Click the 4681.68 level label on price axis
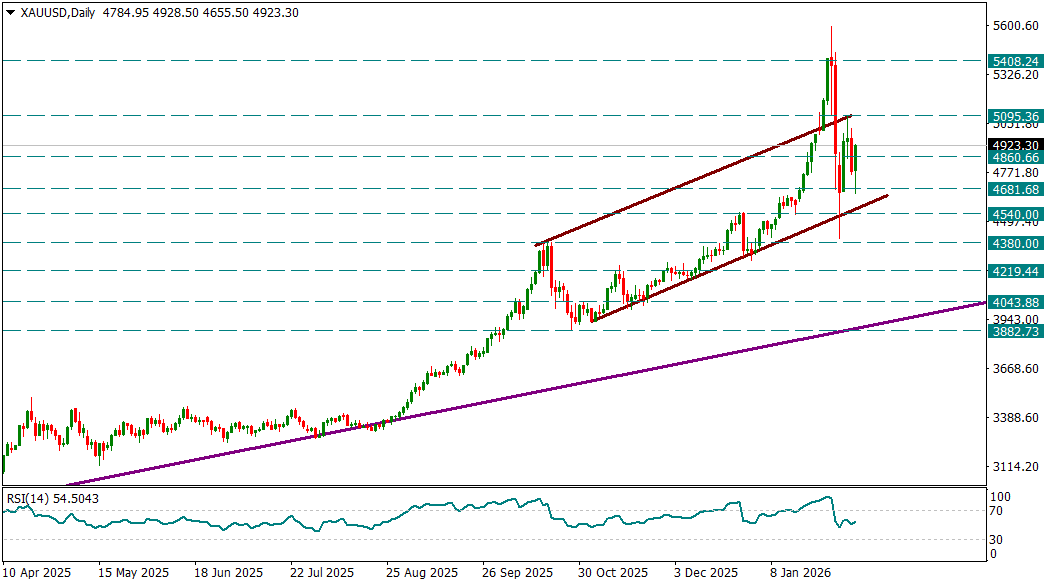Screen dimensions: 1050x585 click(x=1014, y=189)
